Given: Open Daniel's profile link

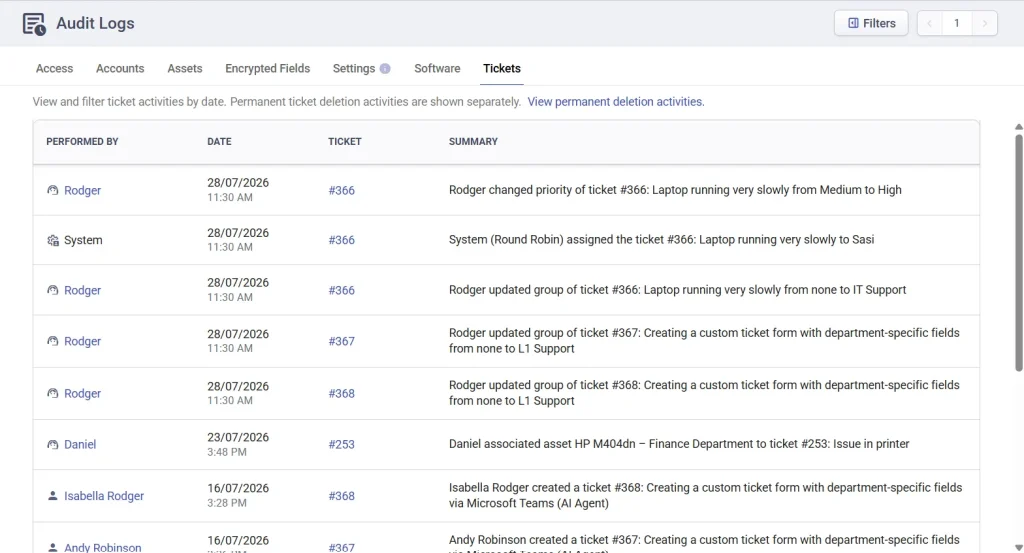Looking at the screenshot, I should (x=80, y=445).
